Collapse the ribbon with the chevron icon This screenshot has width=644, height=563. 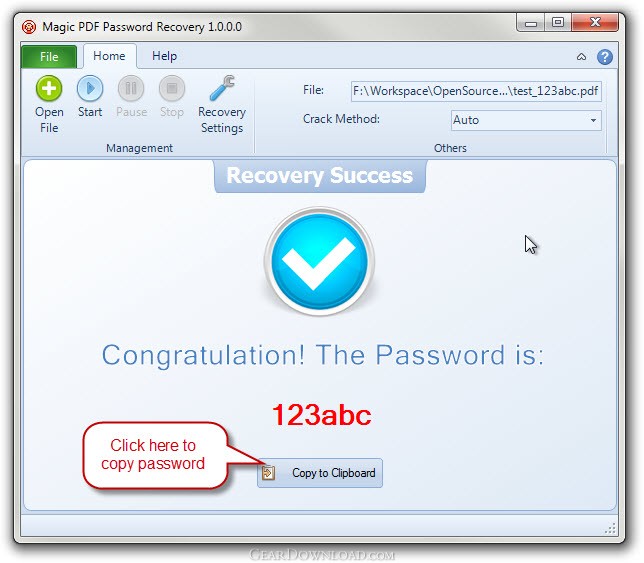pos(581,57)
